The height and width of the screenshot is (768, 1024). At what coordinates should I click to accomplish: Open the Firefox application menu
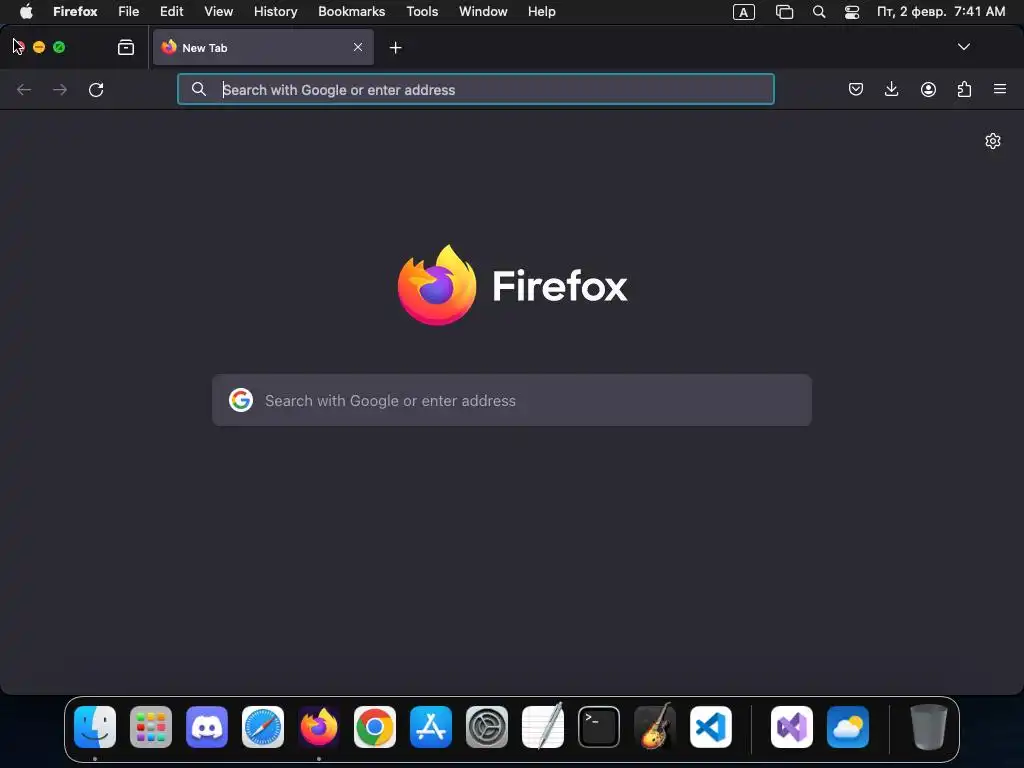tap(75, 12)
